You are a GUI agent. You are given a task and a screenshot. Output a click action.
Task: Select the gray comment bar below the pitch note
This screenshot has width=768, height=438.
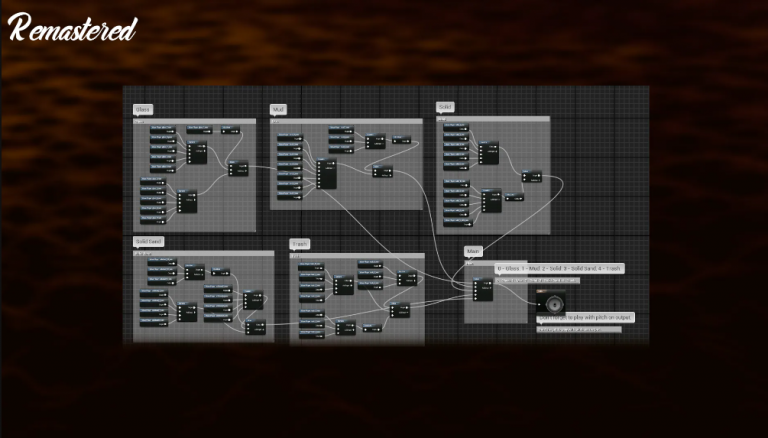579,330
